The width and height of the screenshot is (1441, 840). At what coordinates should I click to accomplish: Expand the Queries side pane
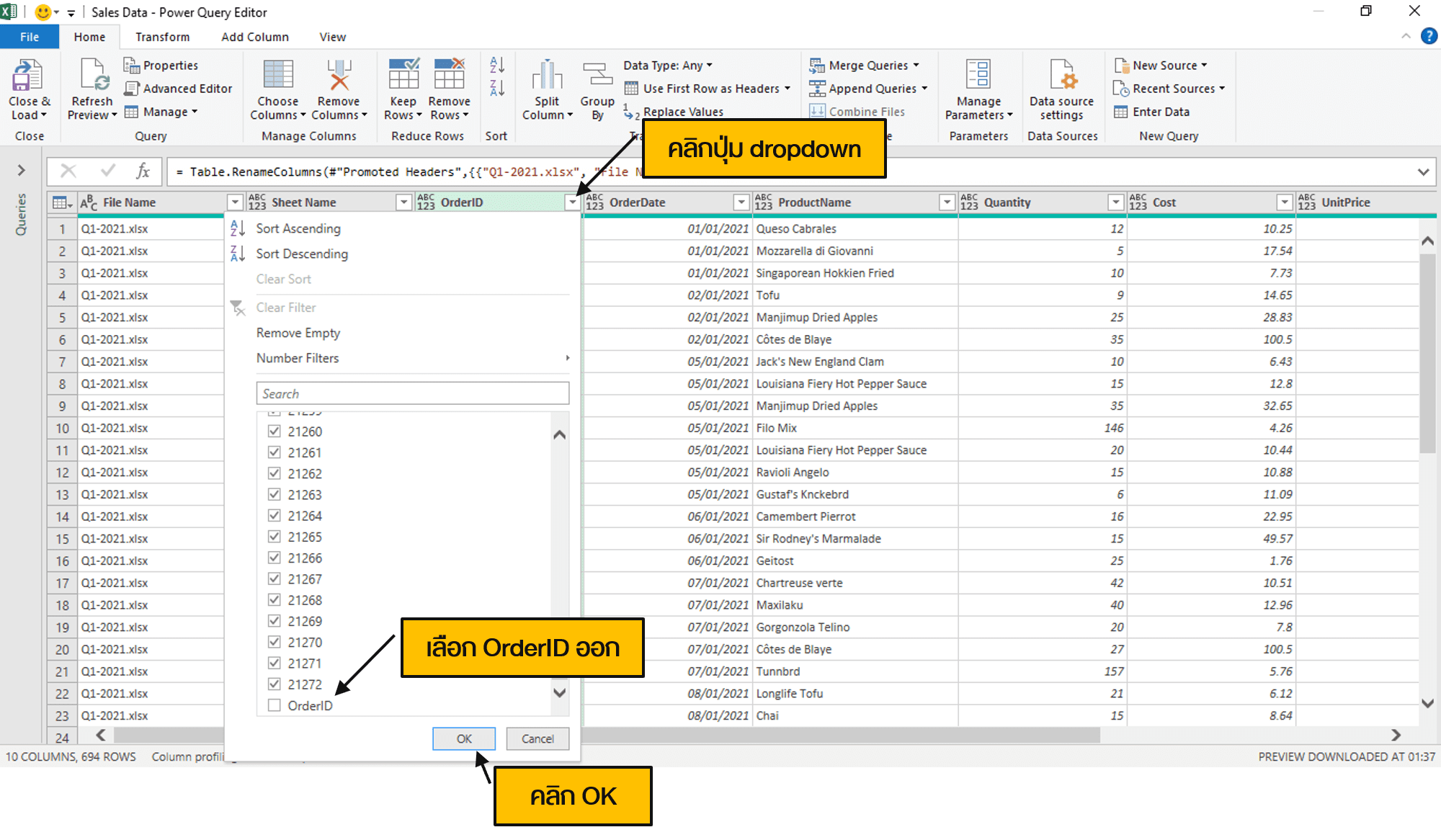pyautogui.click(x=21, y=170)
